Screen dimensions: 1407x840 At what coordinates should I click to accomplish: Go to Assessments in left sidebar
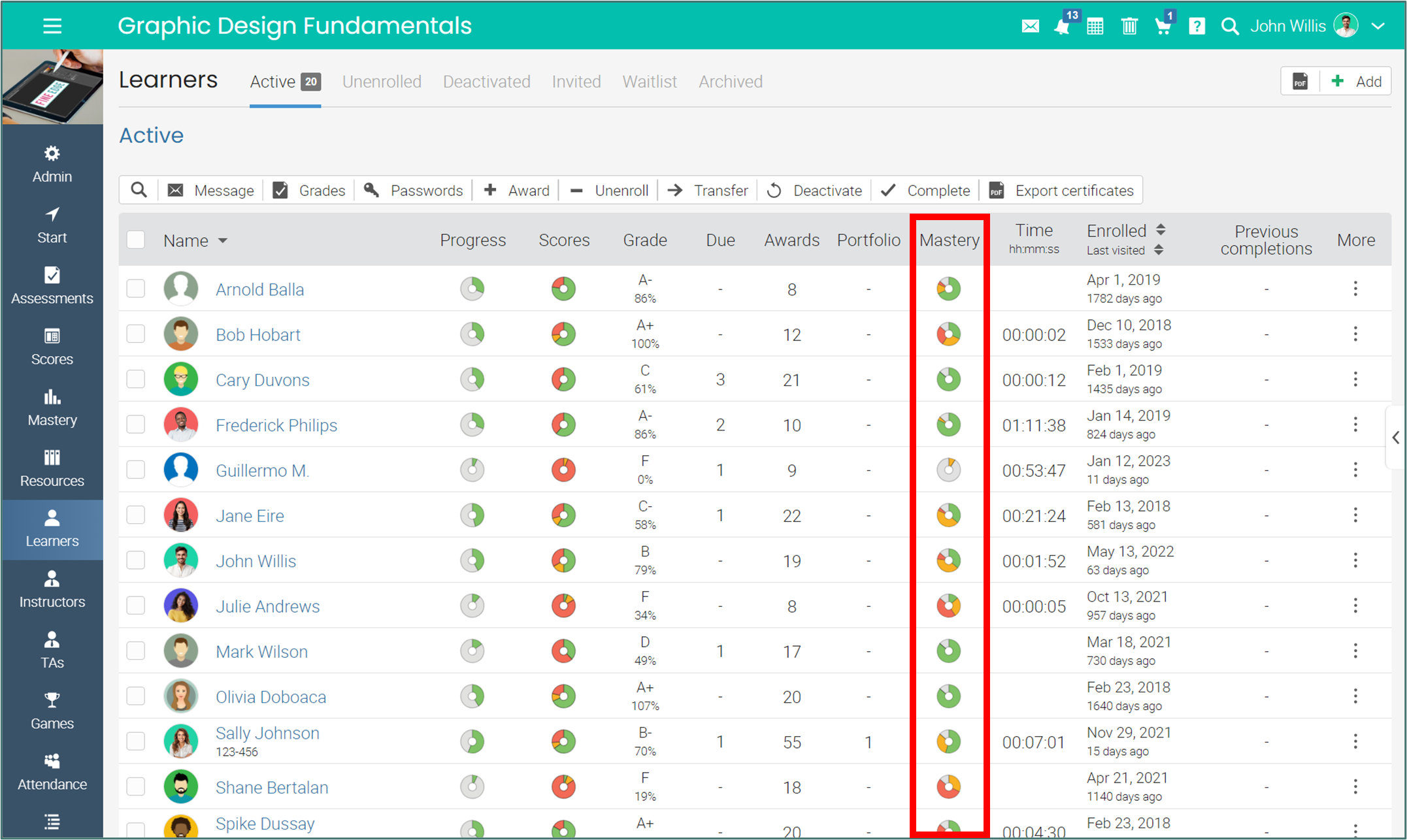tap(52, 285)
